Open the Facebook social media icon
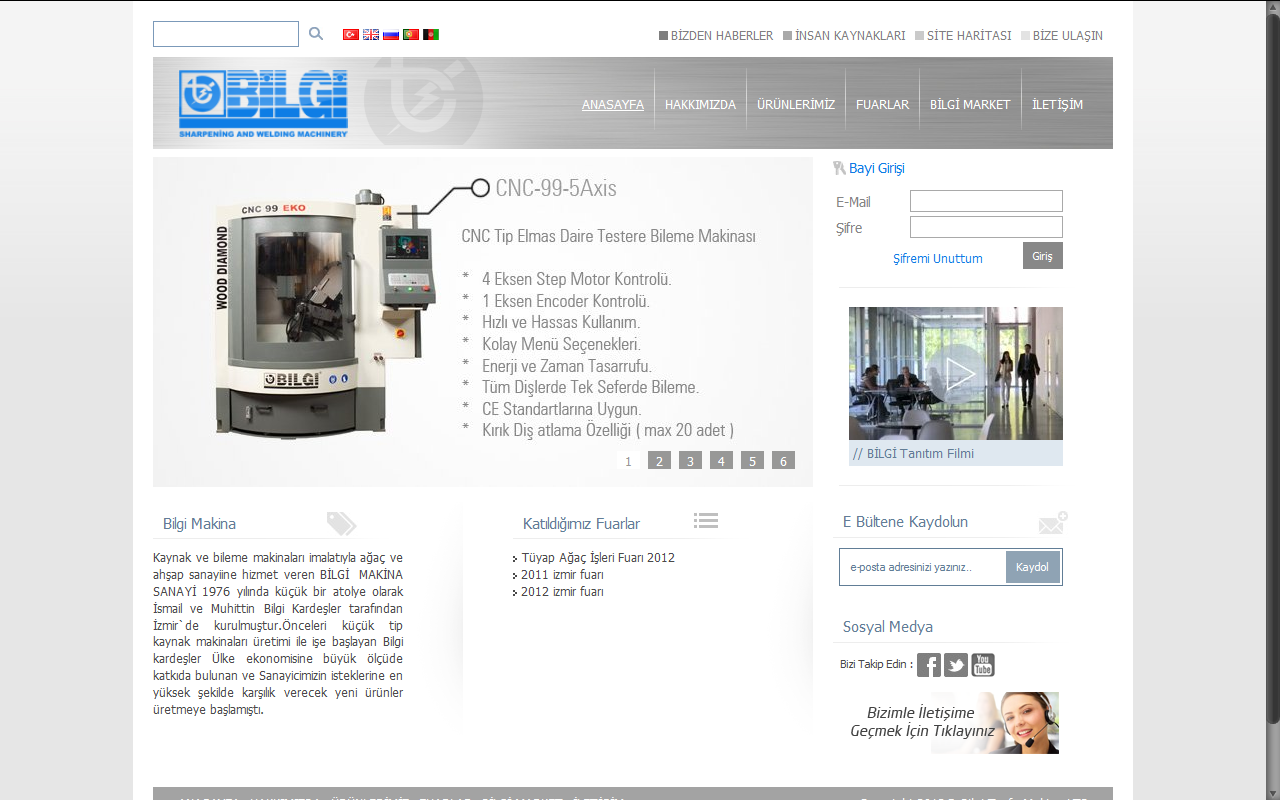The width and height of the screenshot is (1280, 800). click(929, 665)
